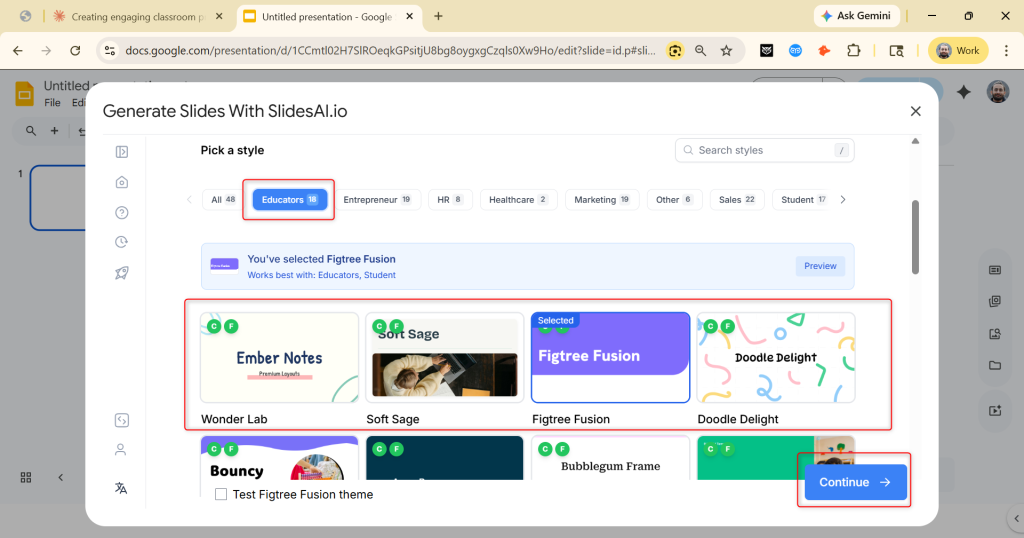This screenshot has height=538, width=1024.
Task: Click the rocket icon in sidebar
Action: (x=121, y=273)
